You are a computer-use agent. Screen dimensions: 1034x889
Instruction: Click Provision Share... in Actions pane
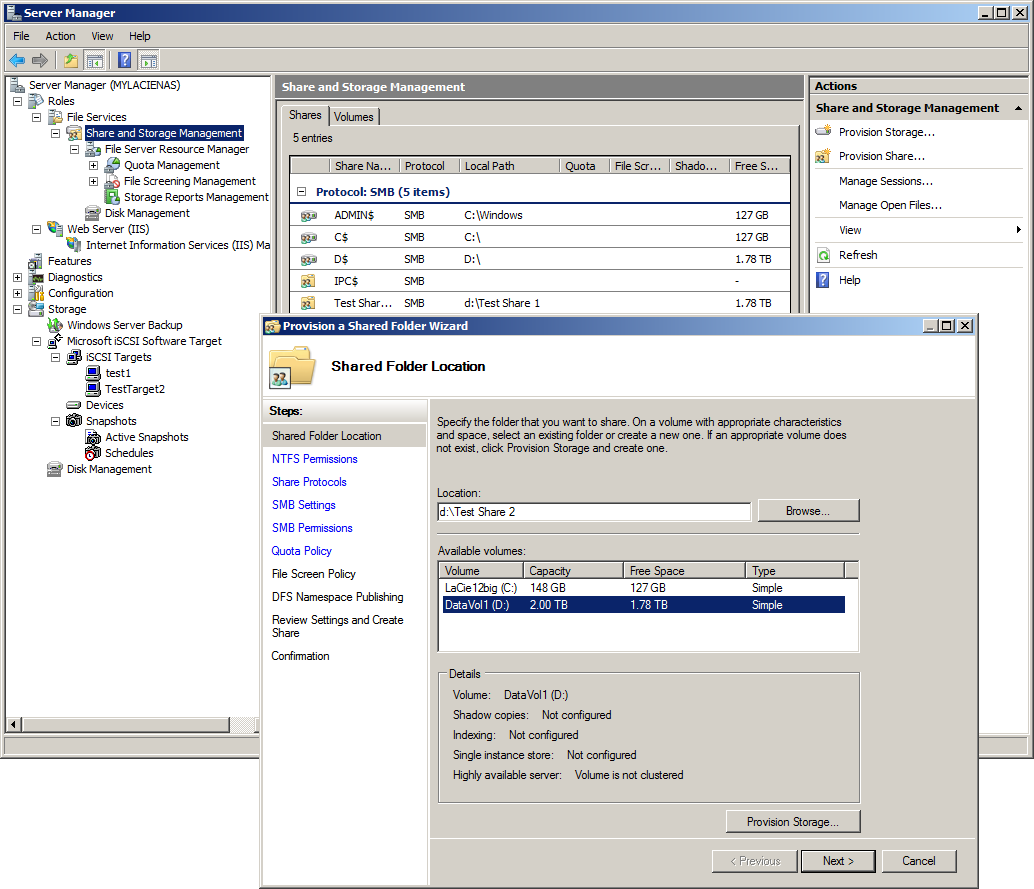coord(882,156)
